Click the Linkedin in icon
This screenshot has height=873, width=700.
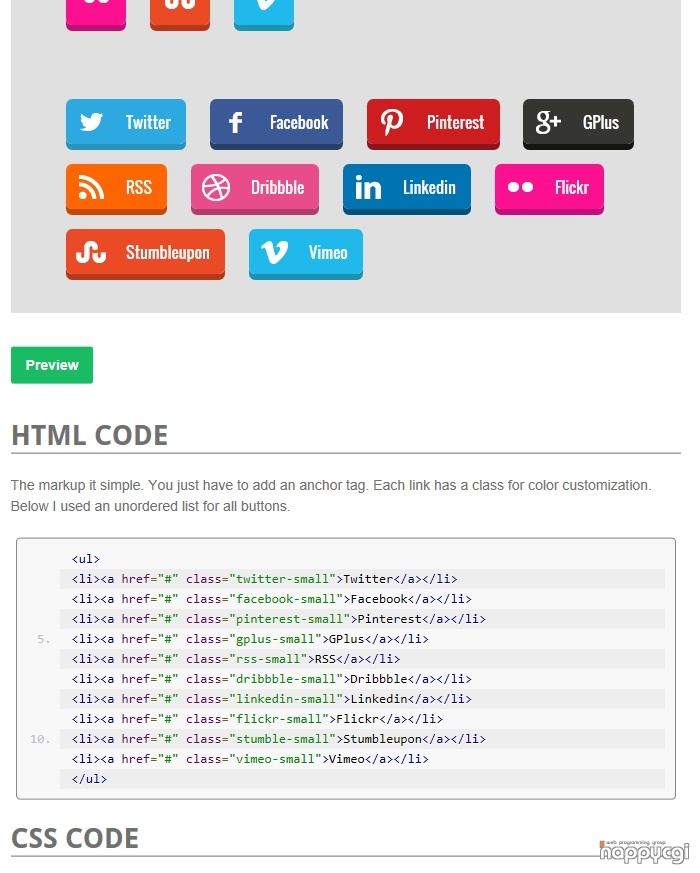(x=368, y=188)
